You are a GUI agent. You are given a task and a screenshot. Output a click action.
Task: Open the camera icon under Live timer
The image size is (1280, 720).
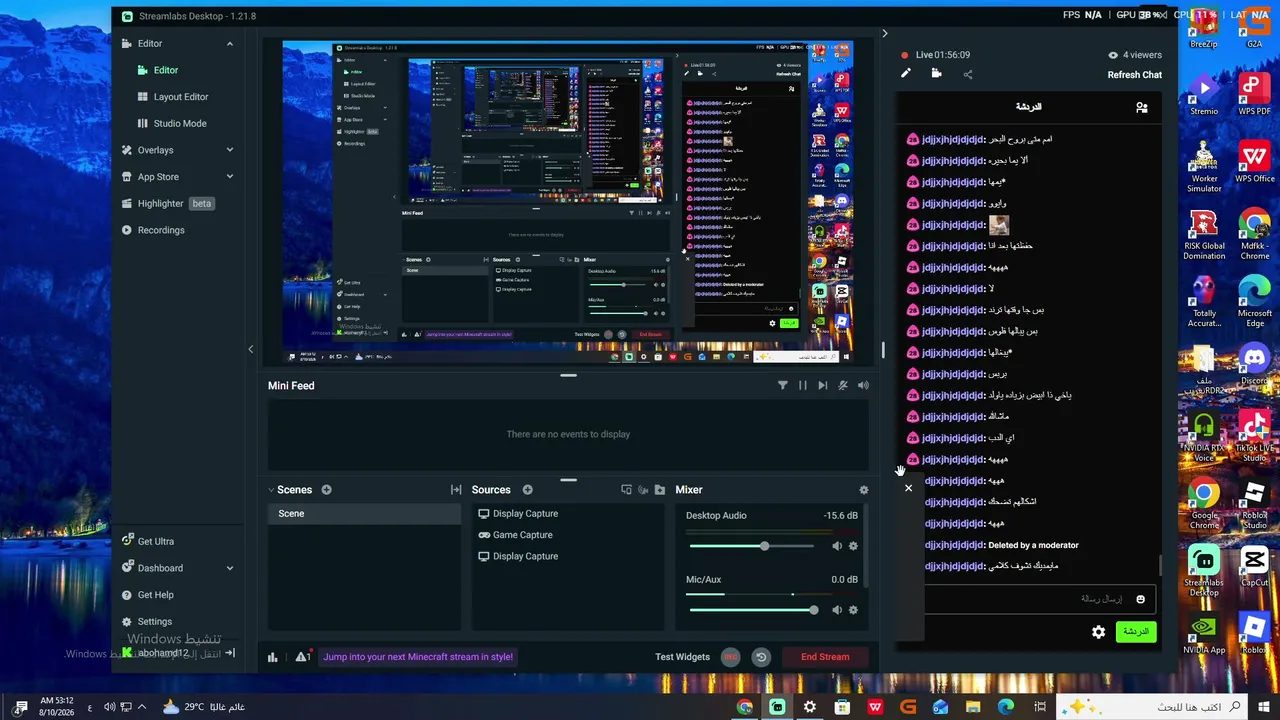point(936,73)
